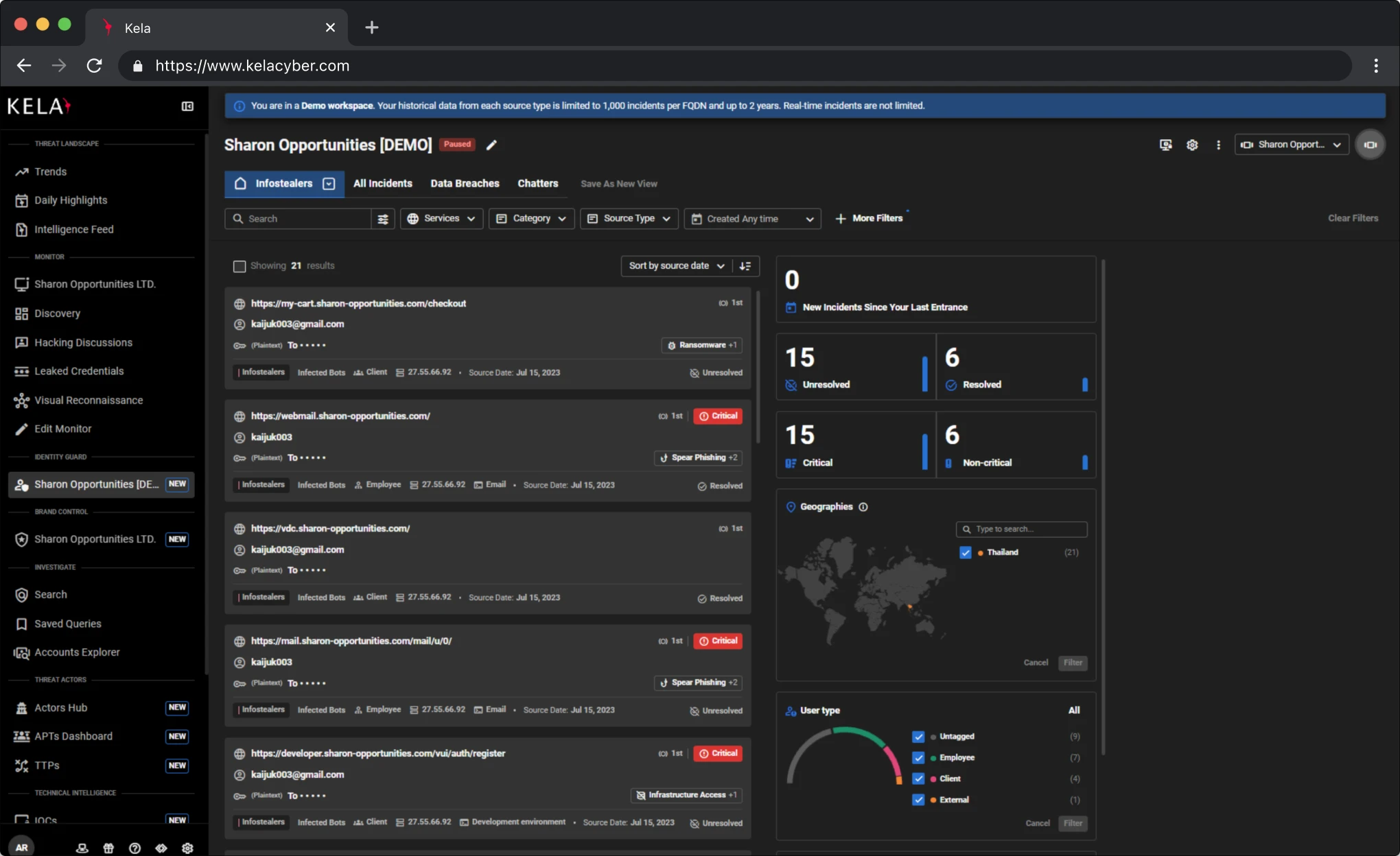Open the Sort by source date dropdown
Viewport: 1400px width, 856px height.
[x=676, y=266]
